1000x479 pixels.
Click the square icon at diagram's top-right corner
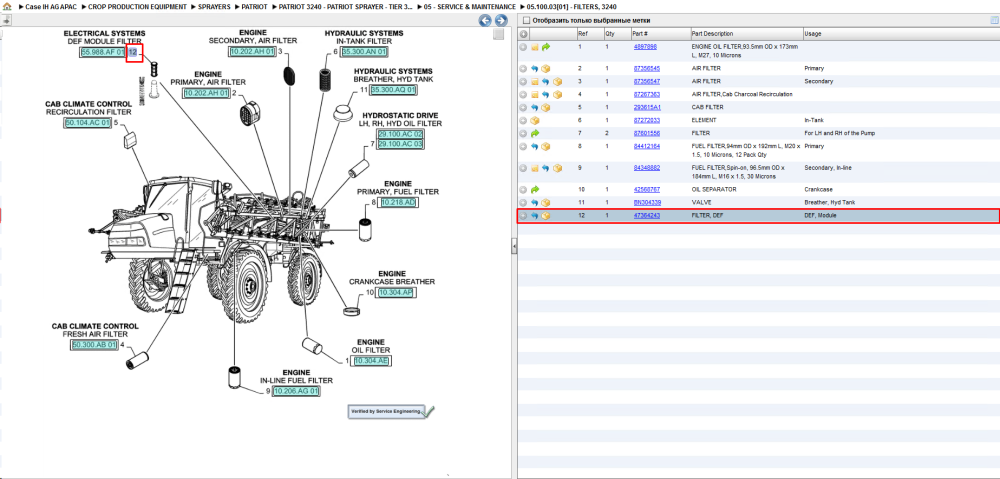499,34
